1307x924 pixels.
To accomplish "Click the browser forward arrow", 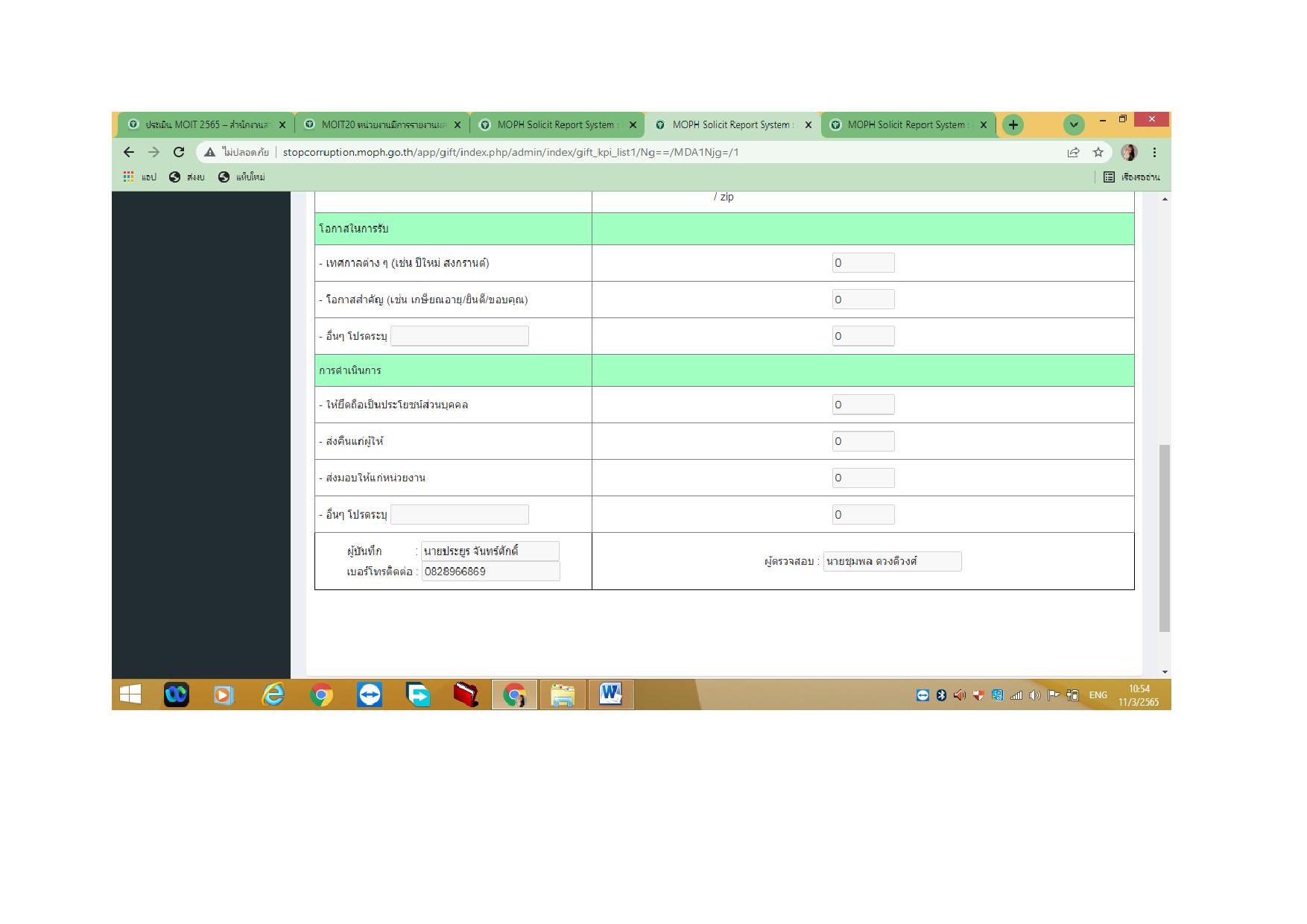I will coord(154,152).
